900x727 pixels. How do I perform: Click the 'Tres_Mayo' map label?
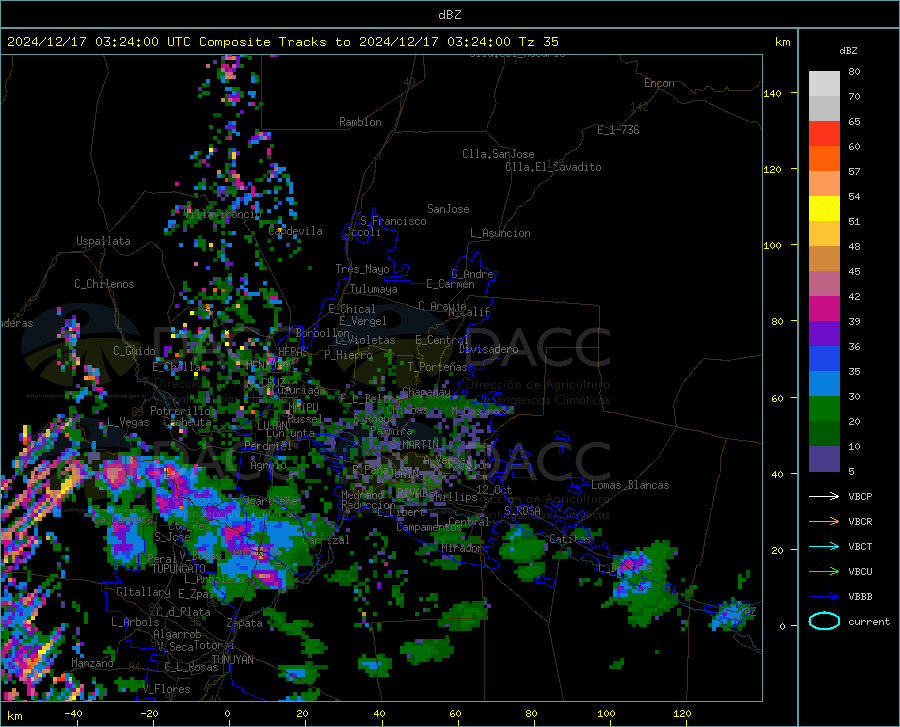click(x=362, y=269)
